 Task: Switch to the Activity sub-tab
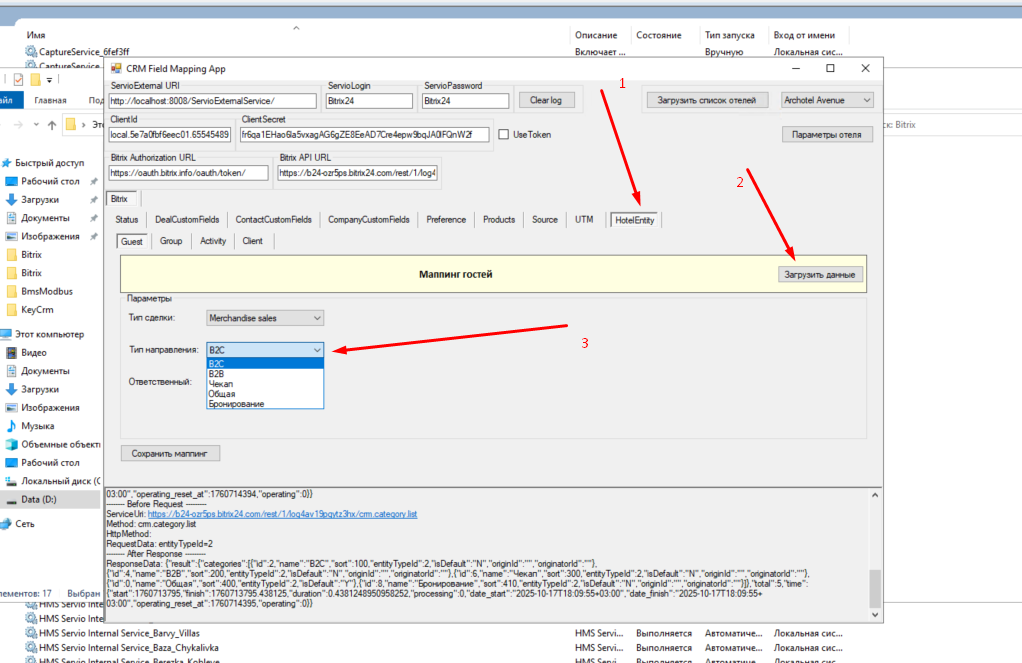coord(212,241)
